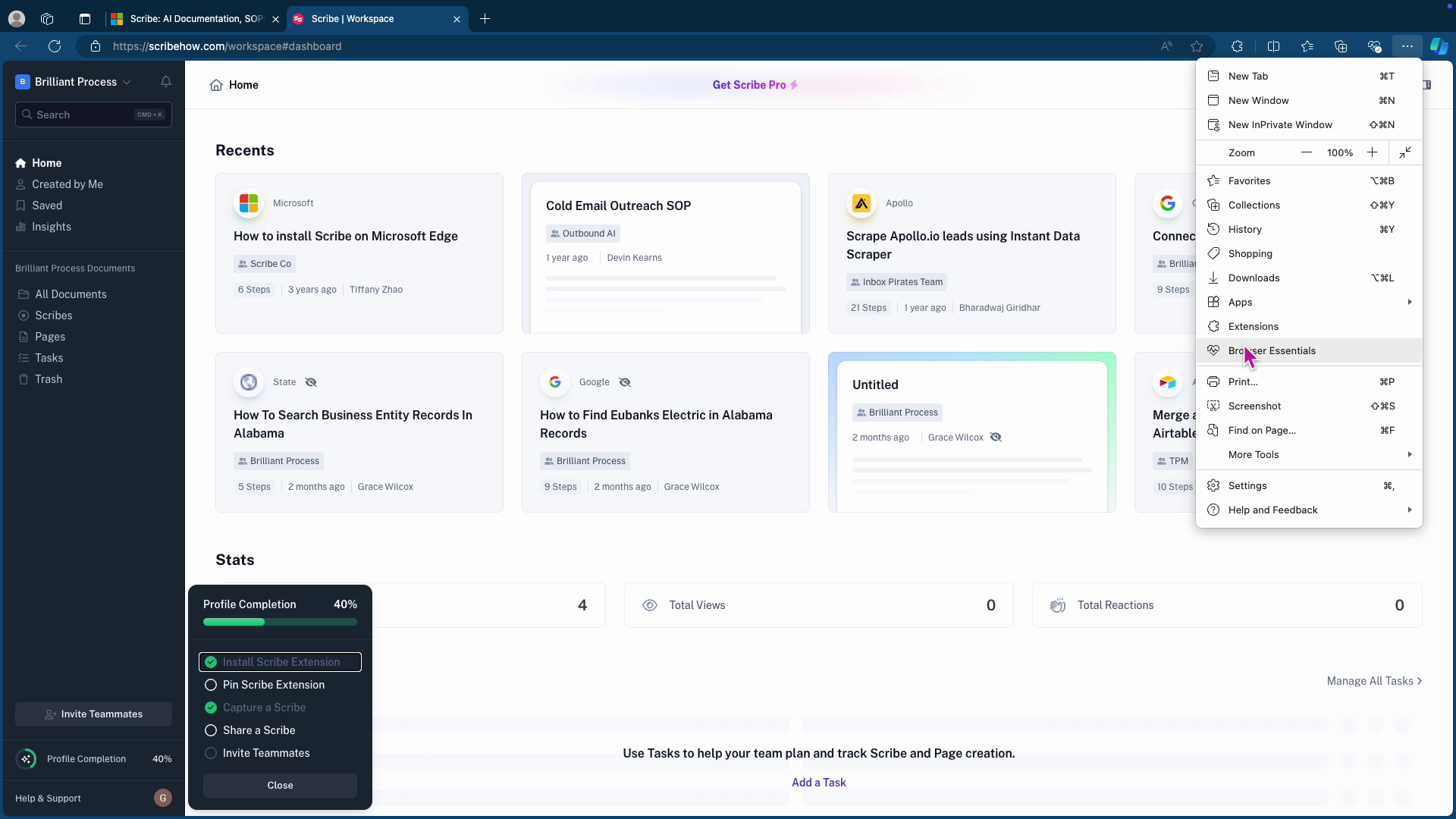Click the Extensions puzzle icon in toolbar

point(1237,46)
